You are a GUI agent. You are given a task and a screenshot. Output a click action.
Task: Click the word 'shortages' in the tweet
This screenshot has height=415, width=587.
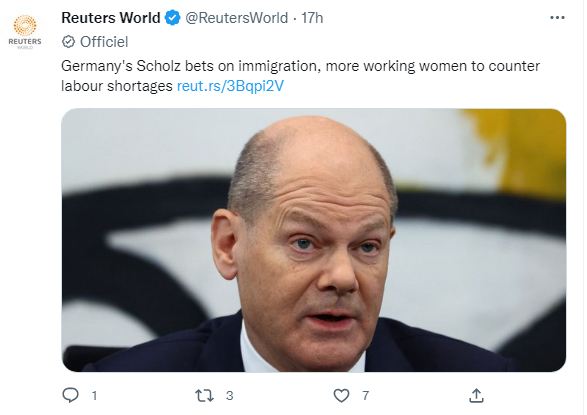point(140,86)
